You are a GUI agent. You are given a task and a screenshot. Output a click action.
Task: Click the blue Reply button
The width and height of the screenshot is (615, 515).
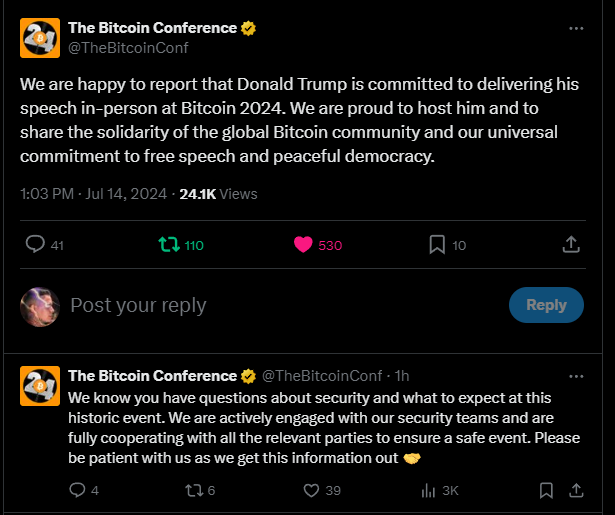(546, 305)
